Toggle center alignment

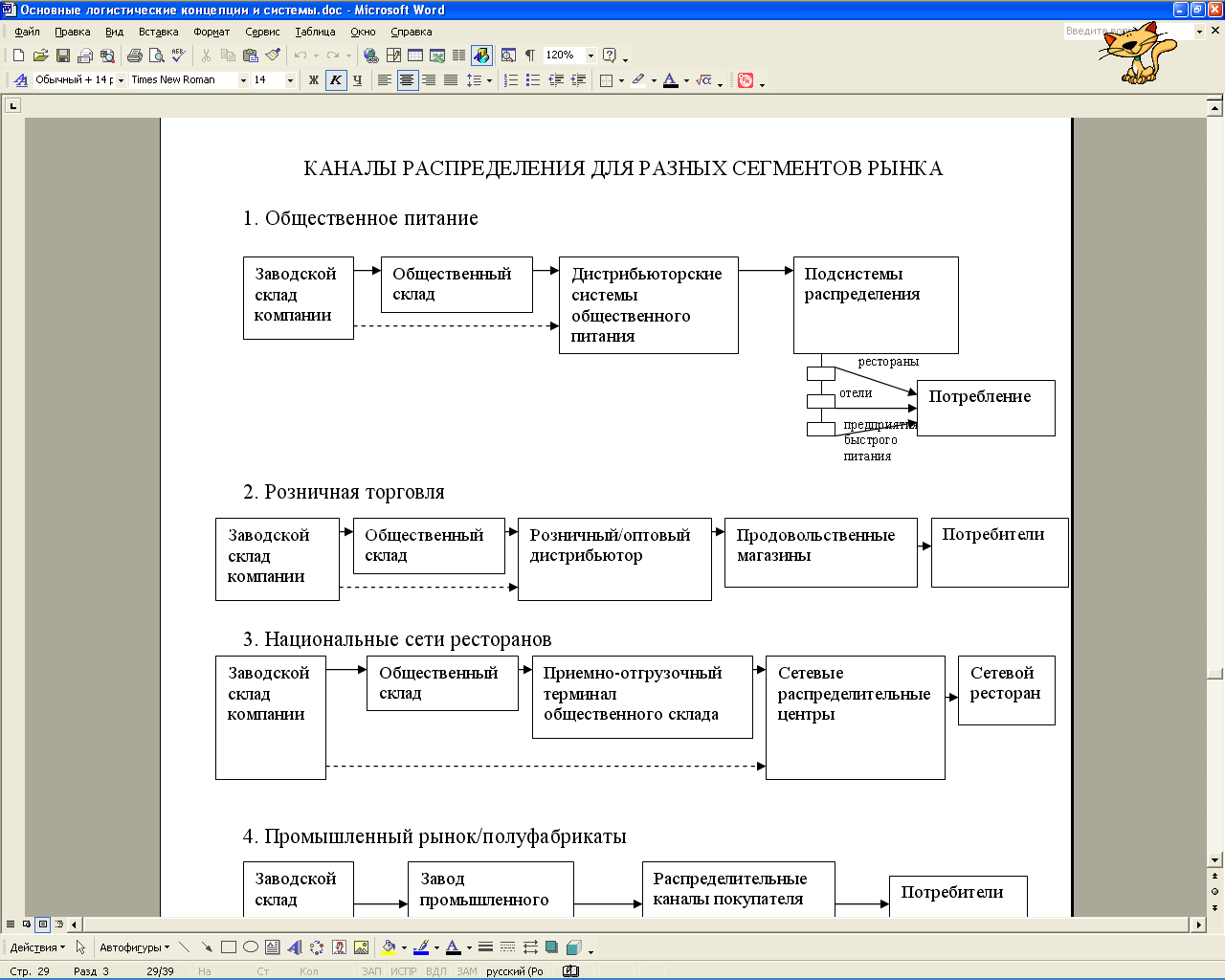407,80
